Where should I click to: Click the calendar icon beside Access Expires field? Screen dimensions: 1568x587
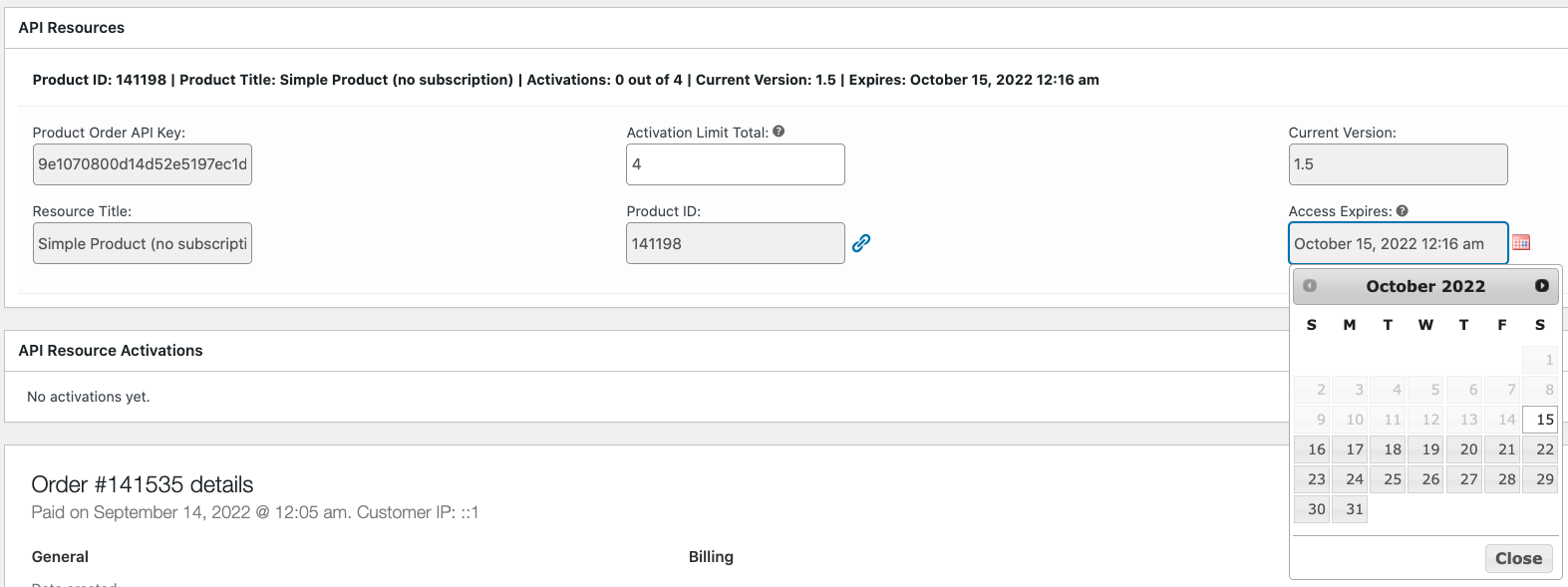coord(1522,242)
